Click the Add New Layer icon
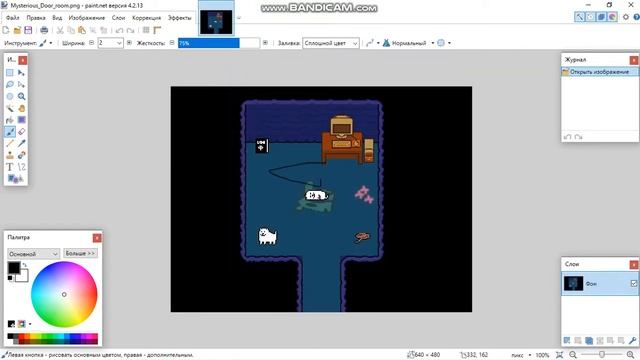Viewport: 640px width, 360px height. click(567, 340)
